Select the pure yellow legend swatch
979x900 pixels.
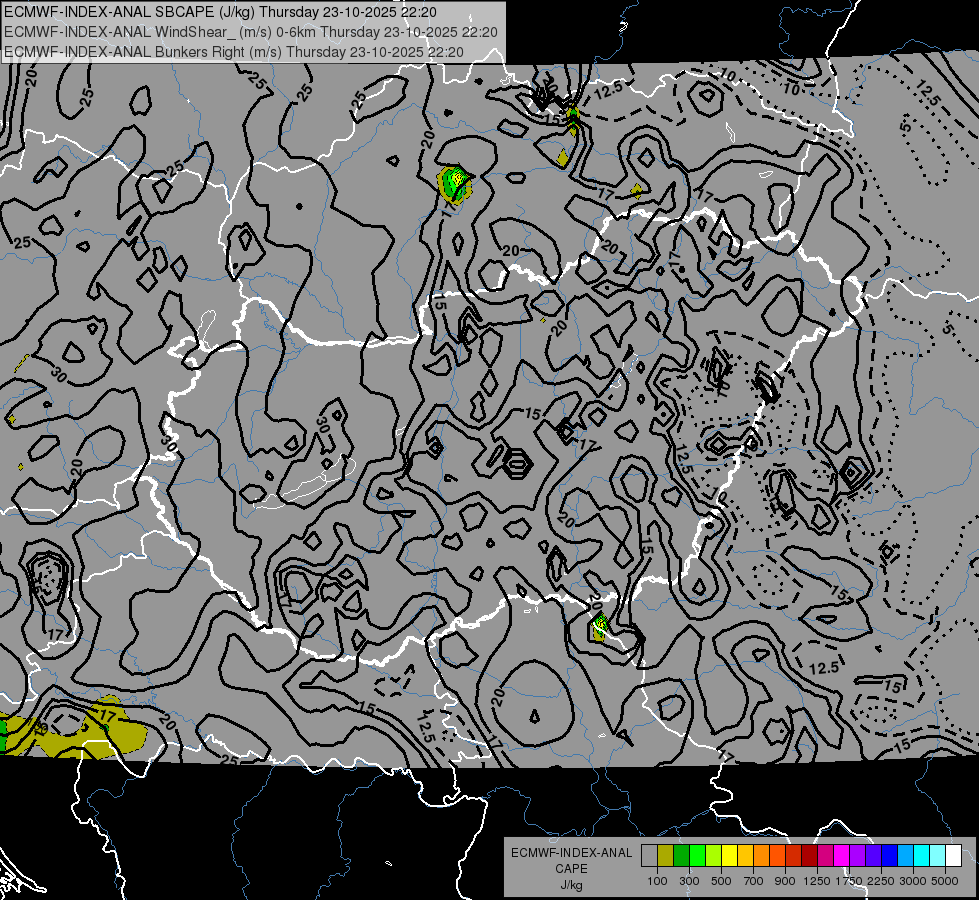click(x=729, y=856)
